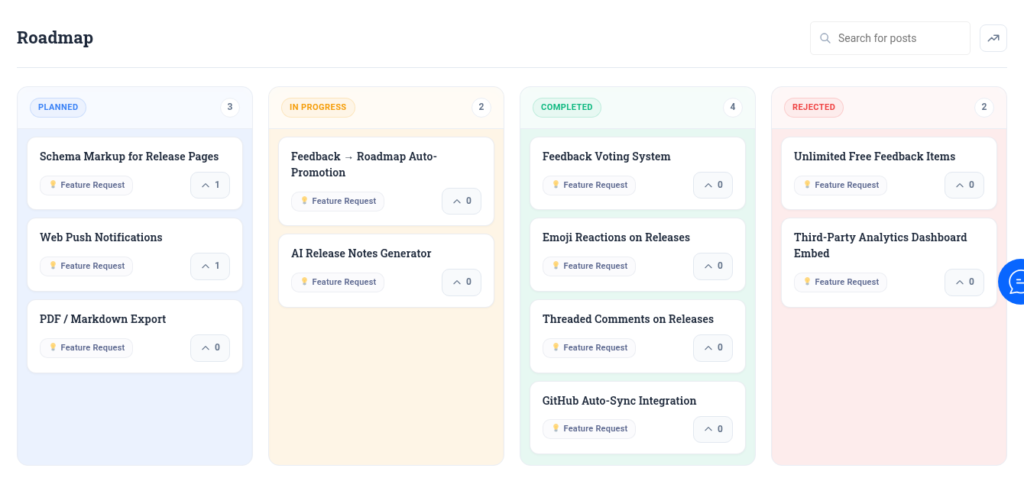Viewport: 1024px width, 481px height.
Task: Click Feature Request tag on Third-Party Analytics card
Action: point(840,283)
